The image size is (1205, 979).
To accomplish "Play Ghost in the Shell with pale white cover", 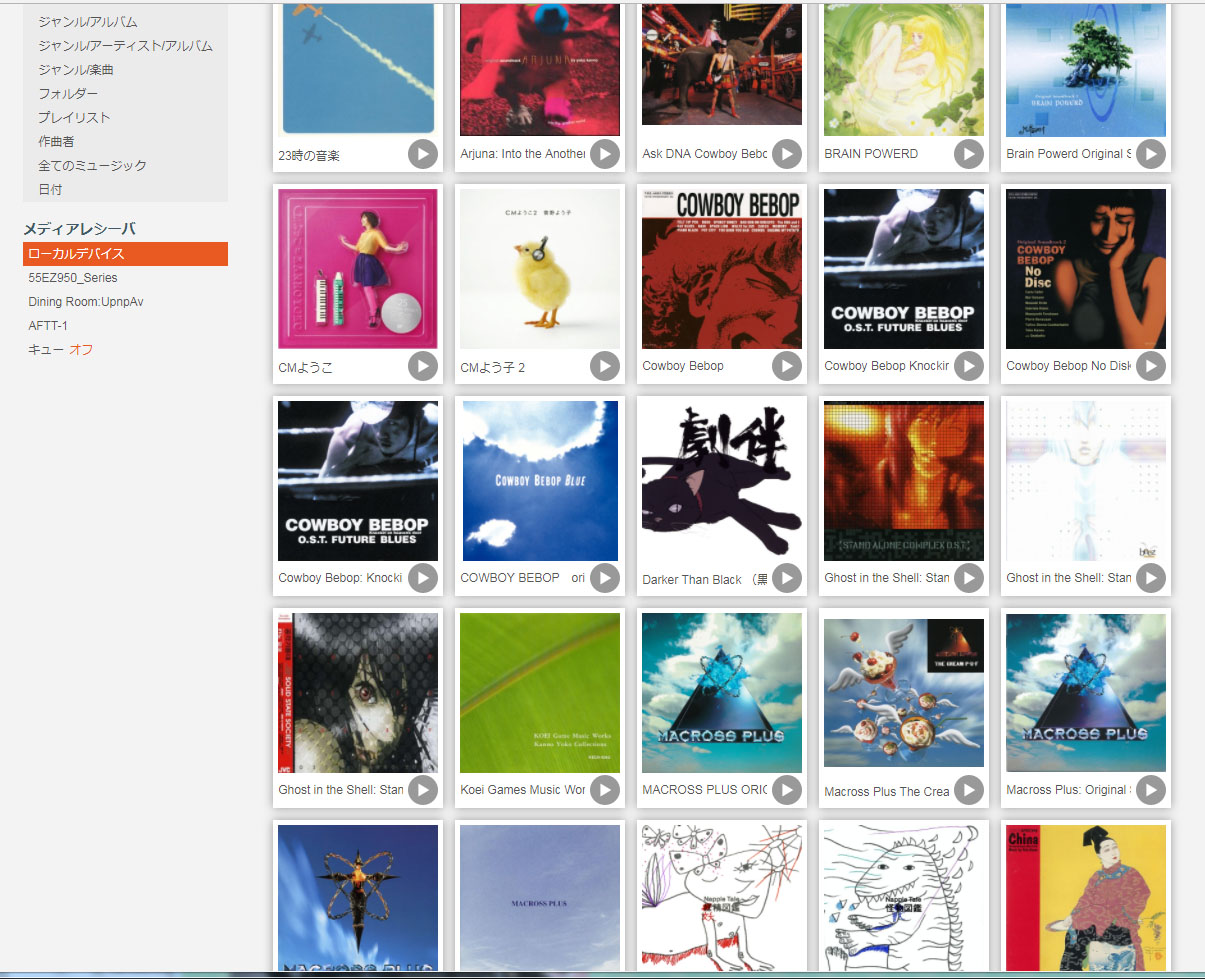I will pyautogui.click(x=1151, y=578).
